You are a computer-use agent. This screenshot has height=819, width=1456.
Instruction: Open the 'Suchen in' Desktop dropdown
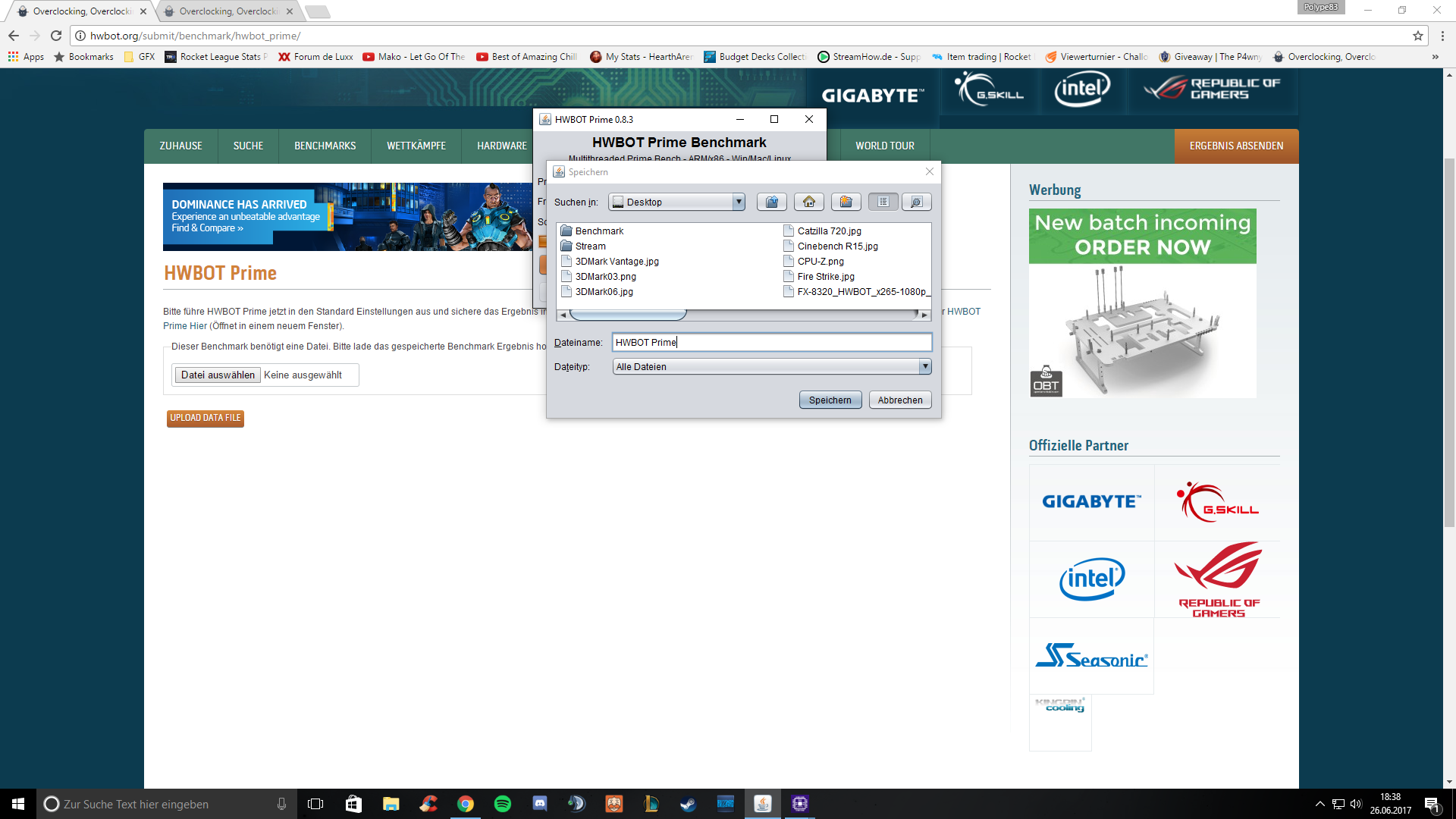click(x=676, y=202)
